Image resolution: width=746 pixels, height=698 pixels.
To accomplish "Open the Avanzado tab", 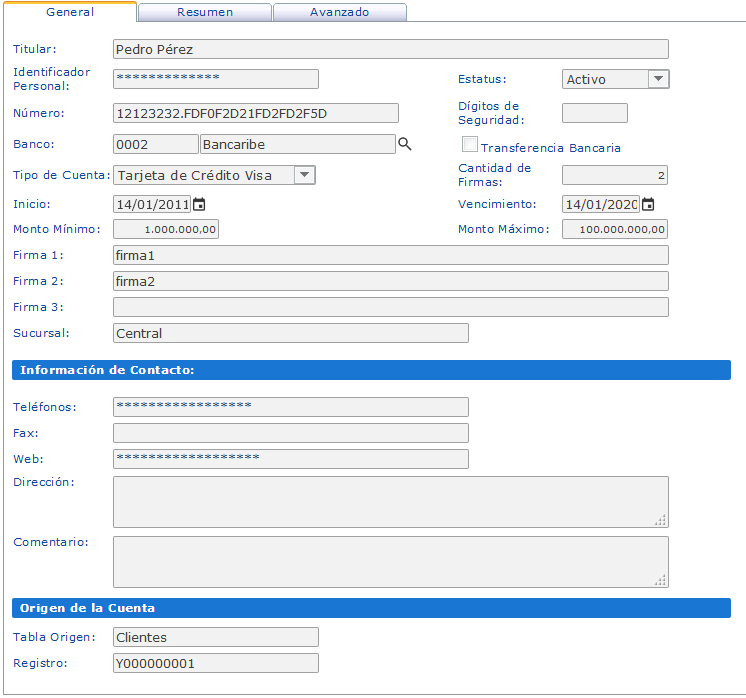I will click(x=339, y=13).
